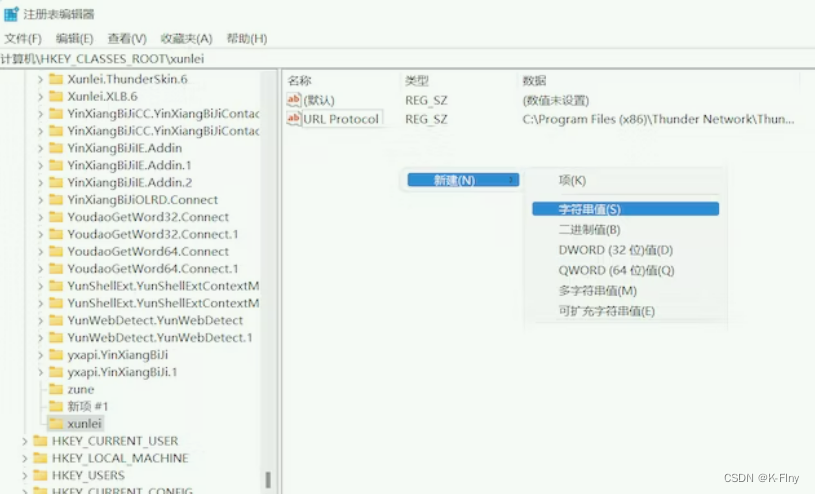Click the string value icon beside (默认)
The width and height of the screenshot is (815, 494).
(x=294, y=99)
